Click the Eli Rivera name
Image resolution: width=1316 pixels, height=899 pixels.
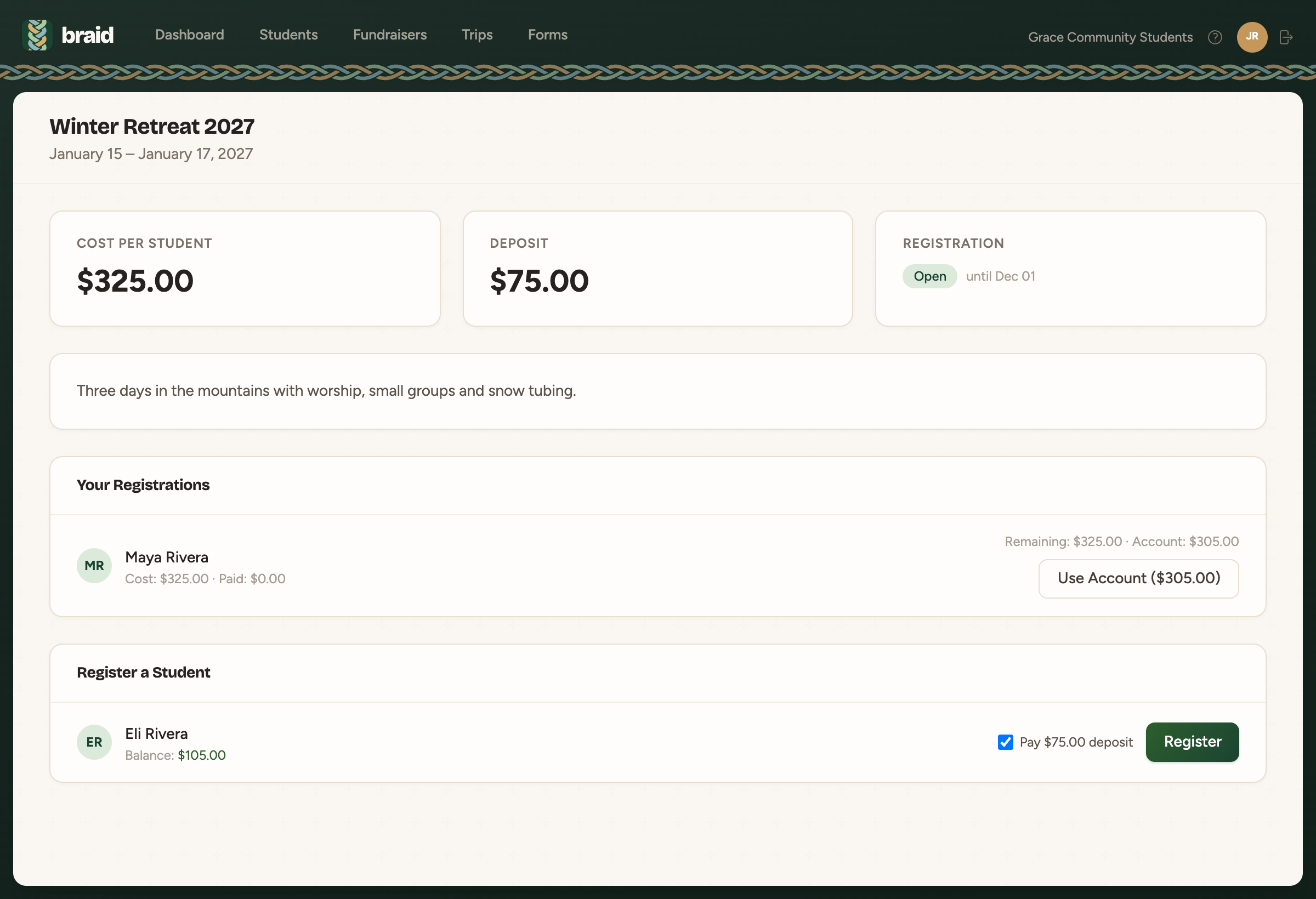click(x=156, y=733)
